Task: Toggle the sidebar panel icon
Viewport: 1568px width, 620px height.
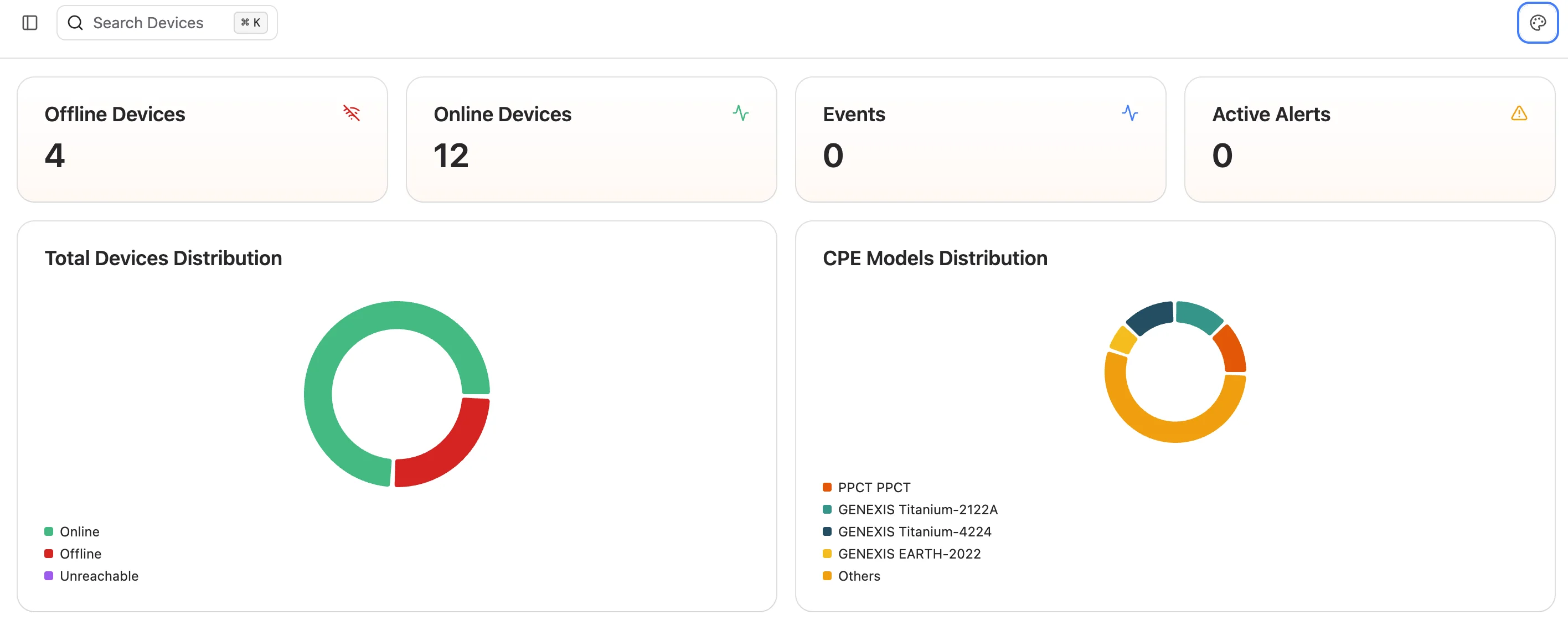Action: 29,23
